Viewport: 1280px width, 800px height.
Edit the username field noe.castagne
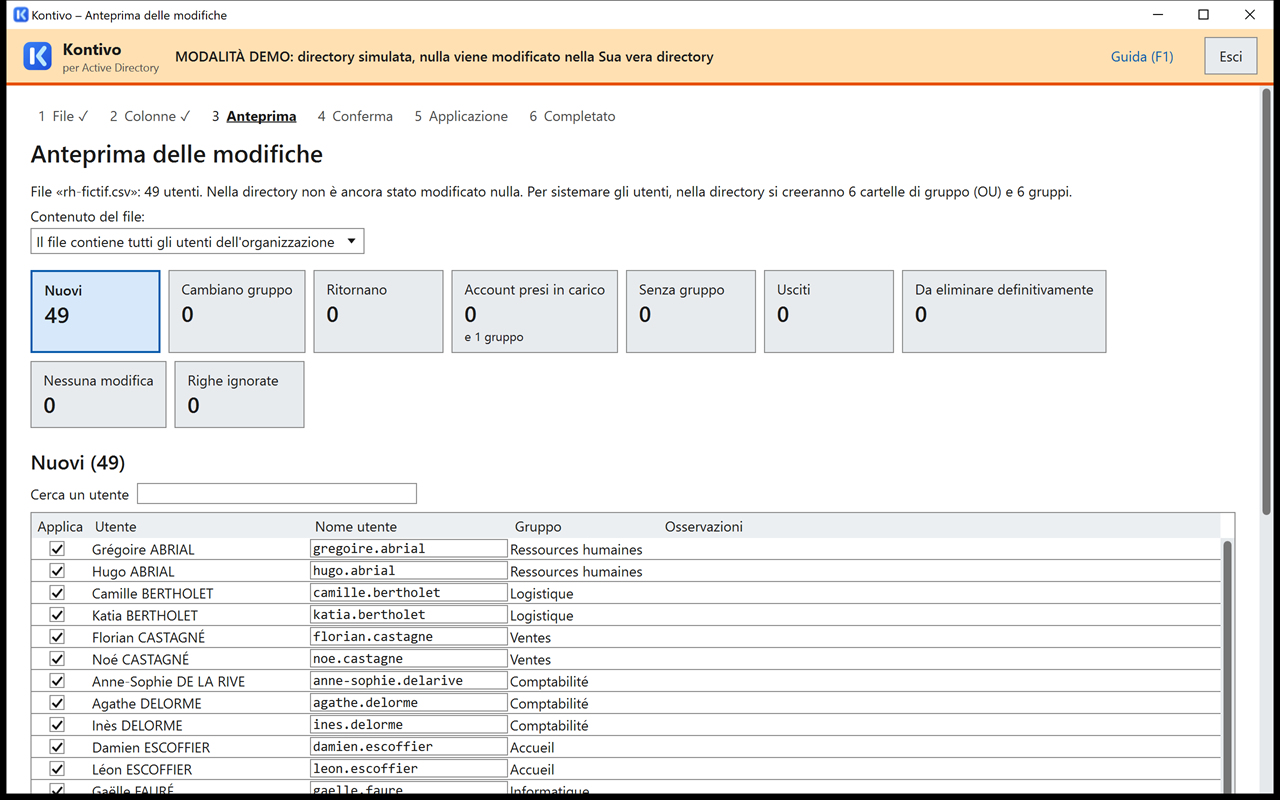point(408,659)
